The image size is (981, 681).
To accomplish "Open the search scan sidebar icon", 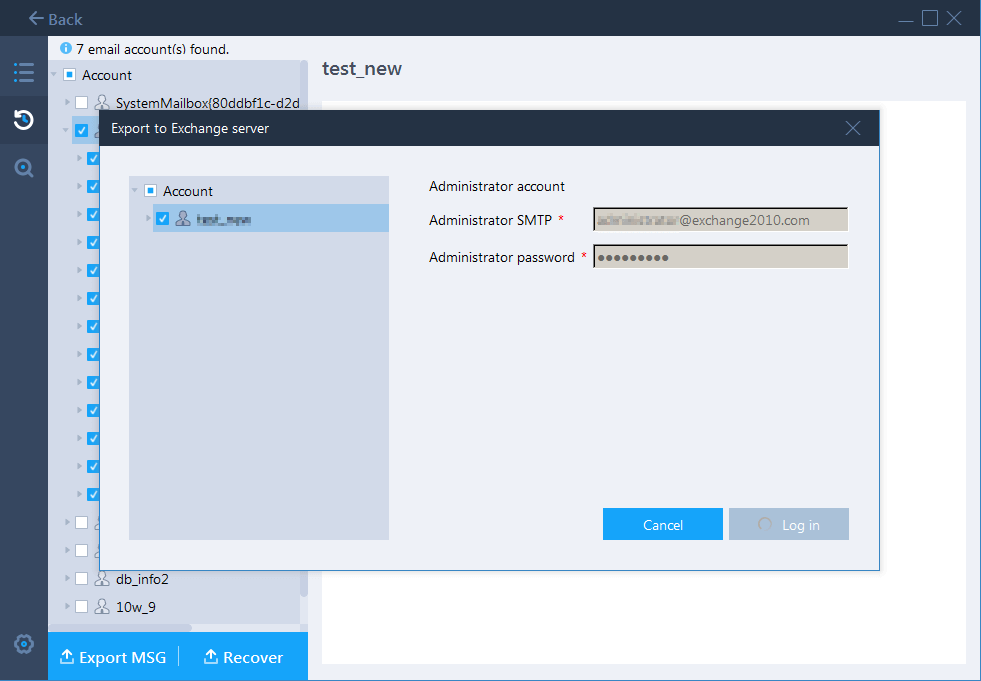I will click(x=23, y=168).
